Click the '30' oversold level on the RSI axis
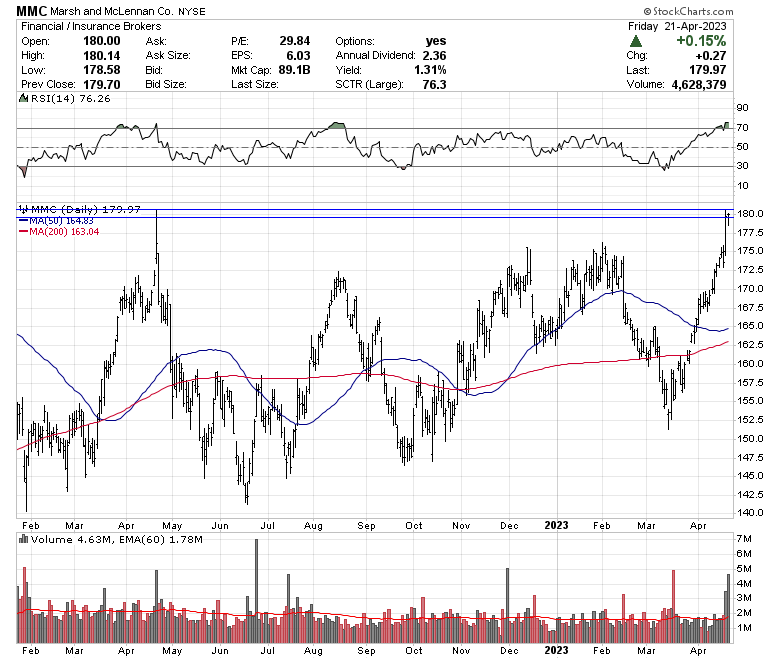 tap(742, 166)
